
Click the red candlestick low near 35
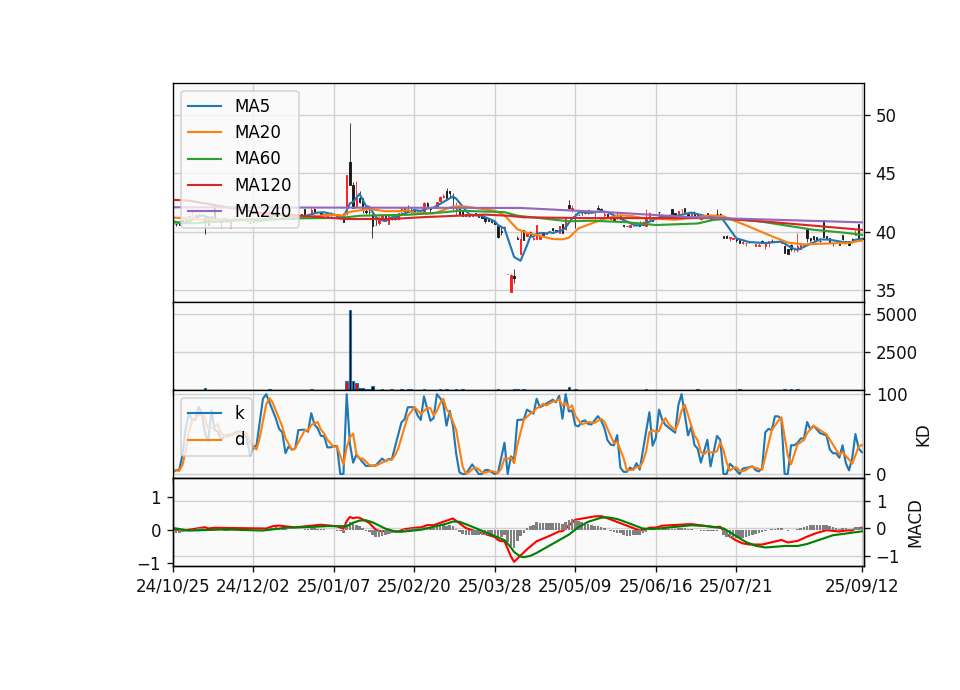click(x=511, y=283)
